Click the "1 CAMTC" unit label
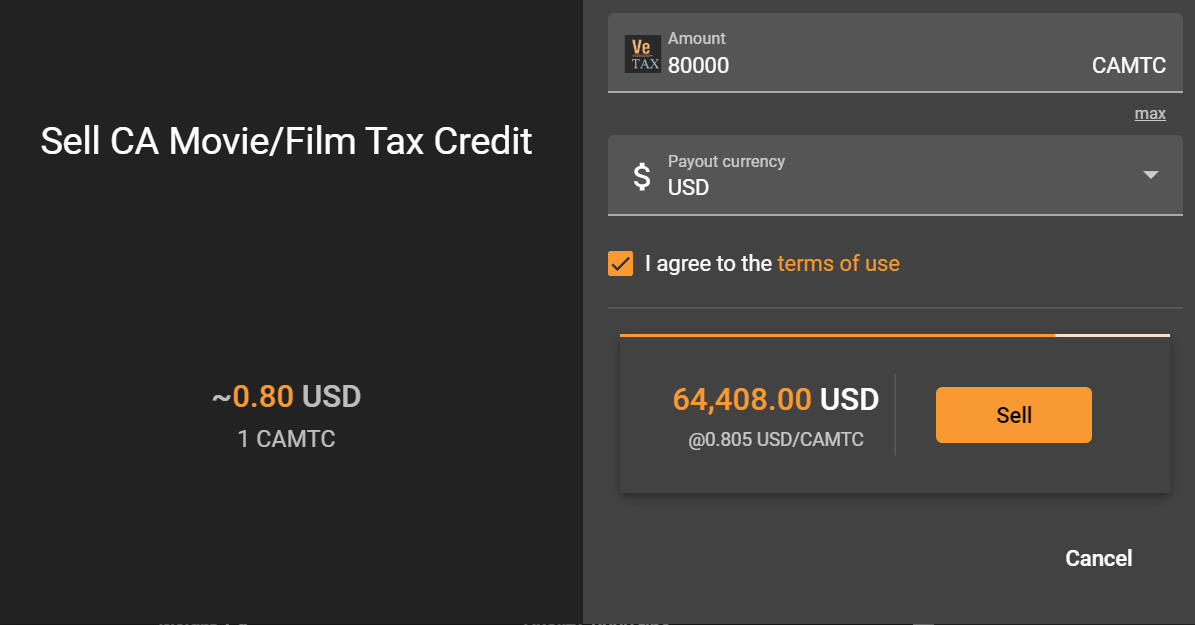 (x=286, y=438)
